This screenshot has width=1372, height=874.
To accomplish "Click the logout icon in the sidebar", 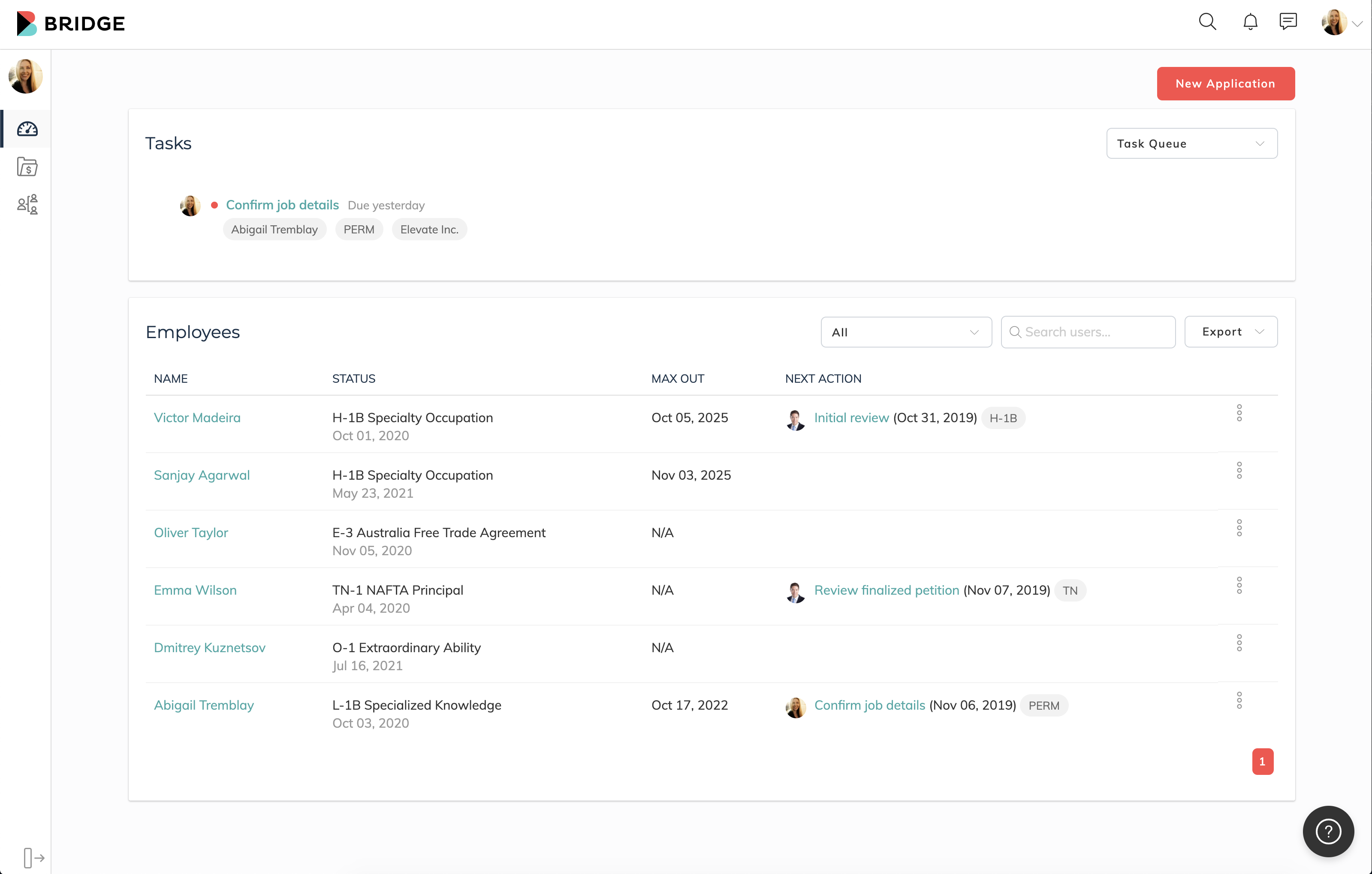I will (33, 857).
